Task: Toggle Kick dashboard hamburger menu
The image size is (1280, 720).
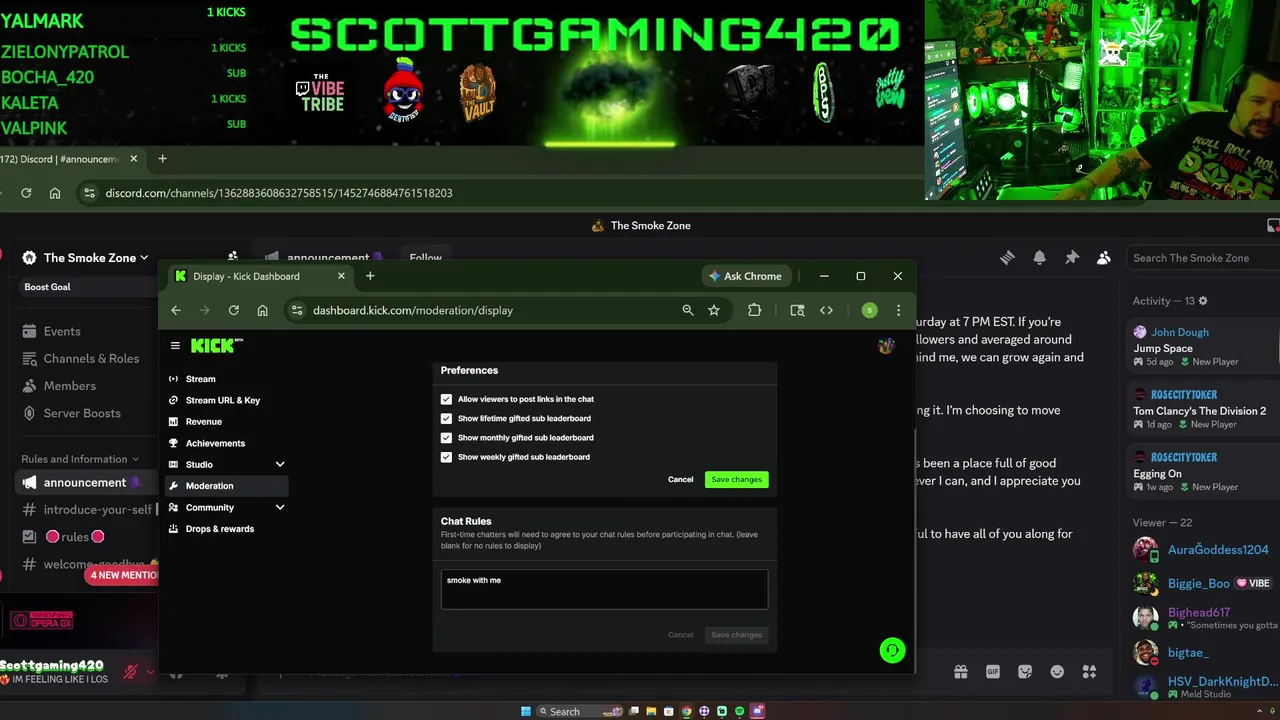Action: pos(175,346)
